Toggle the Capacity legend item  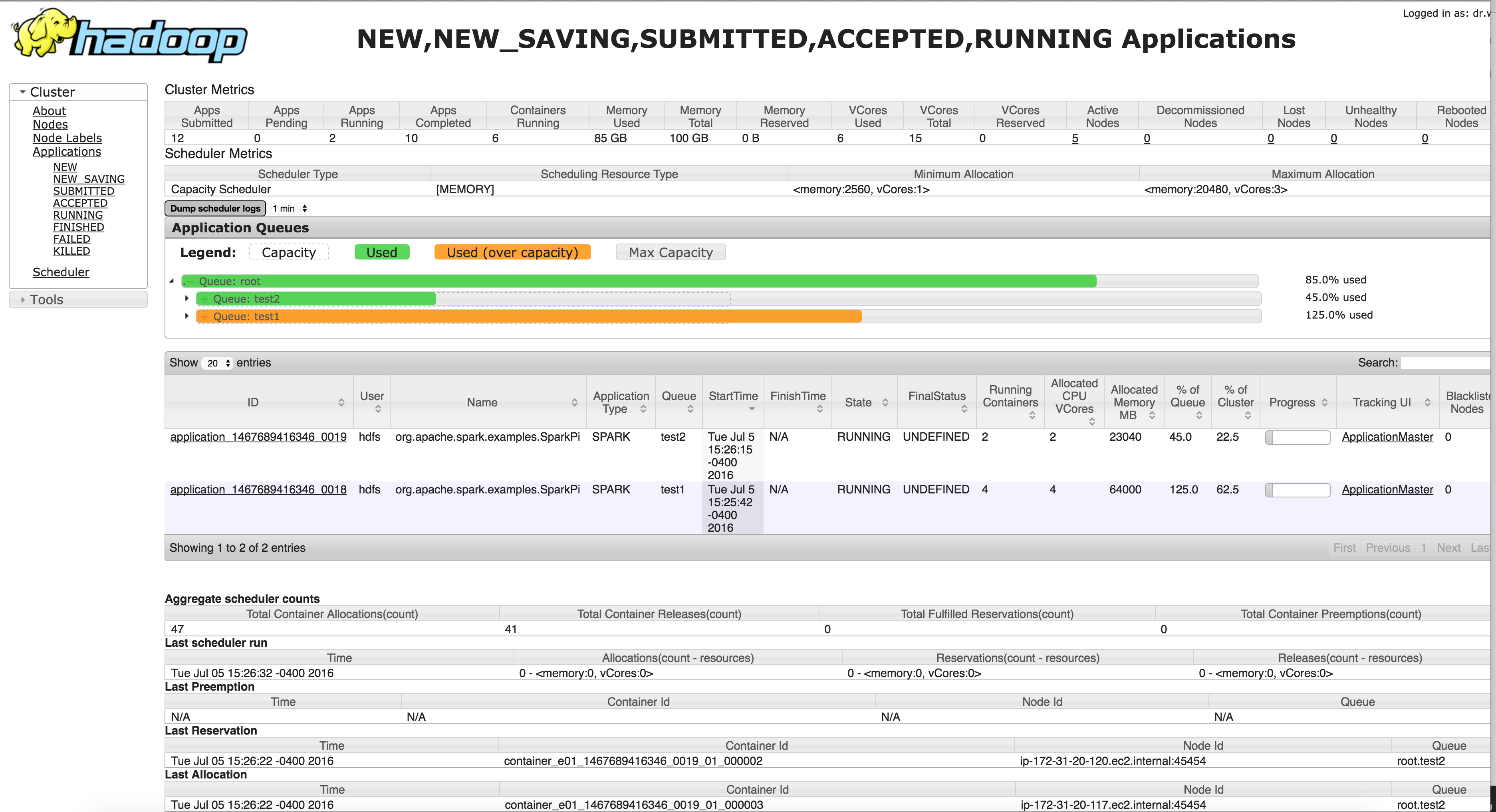(x=289, y=252)
